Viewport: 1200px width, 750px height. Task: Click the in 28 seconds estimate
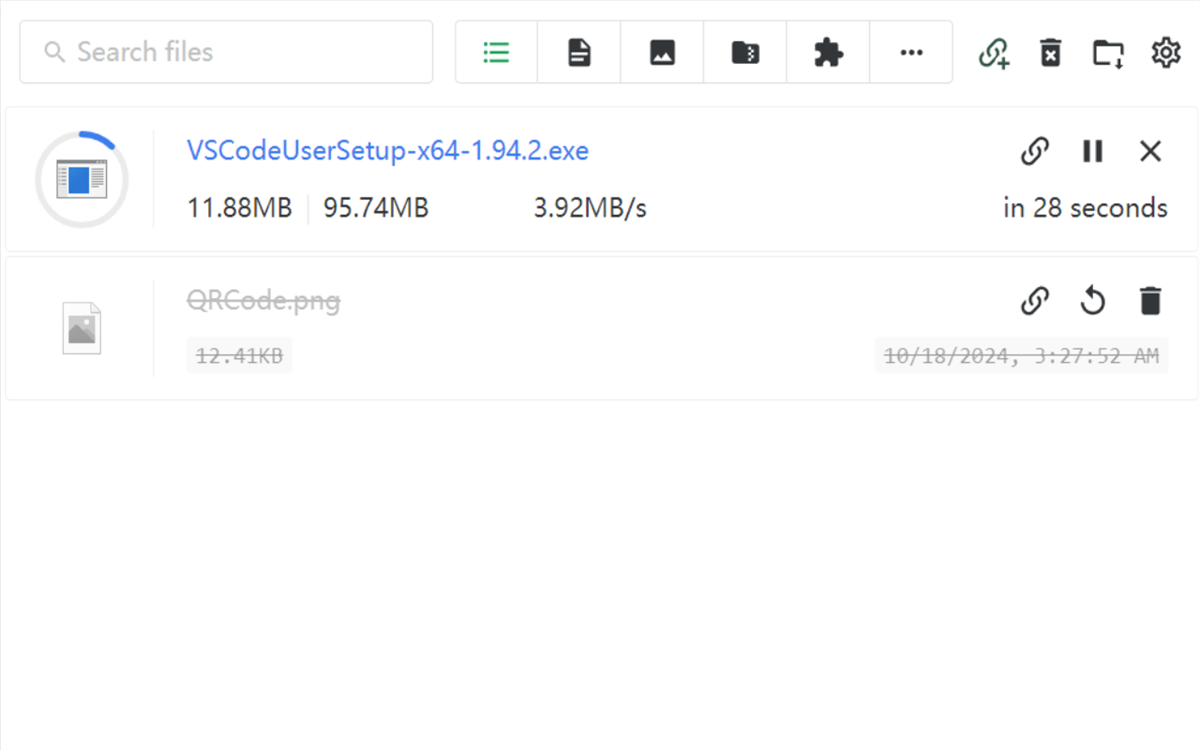(1085, 208)
